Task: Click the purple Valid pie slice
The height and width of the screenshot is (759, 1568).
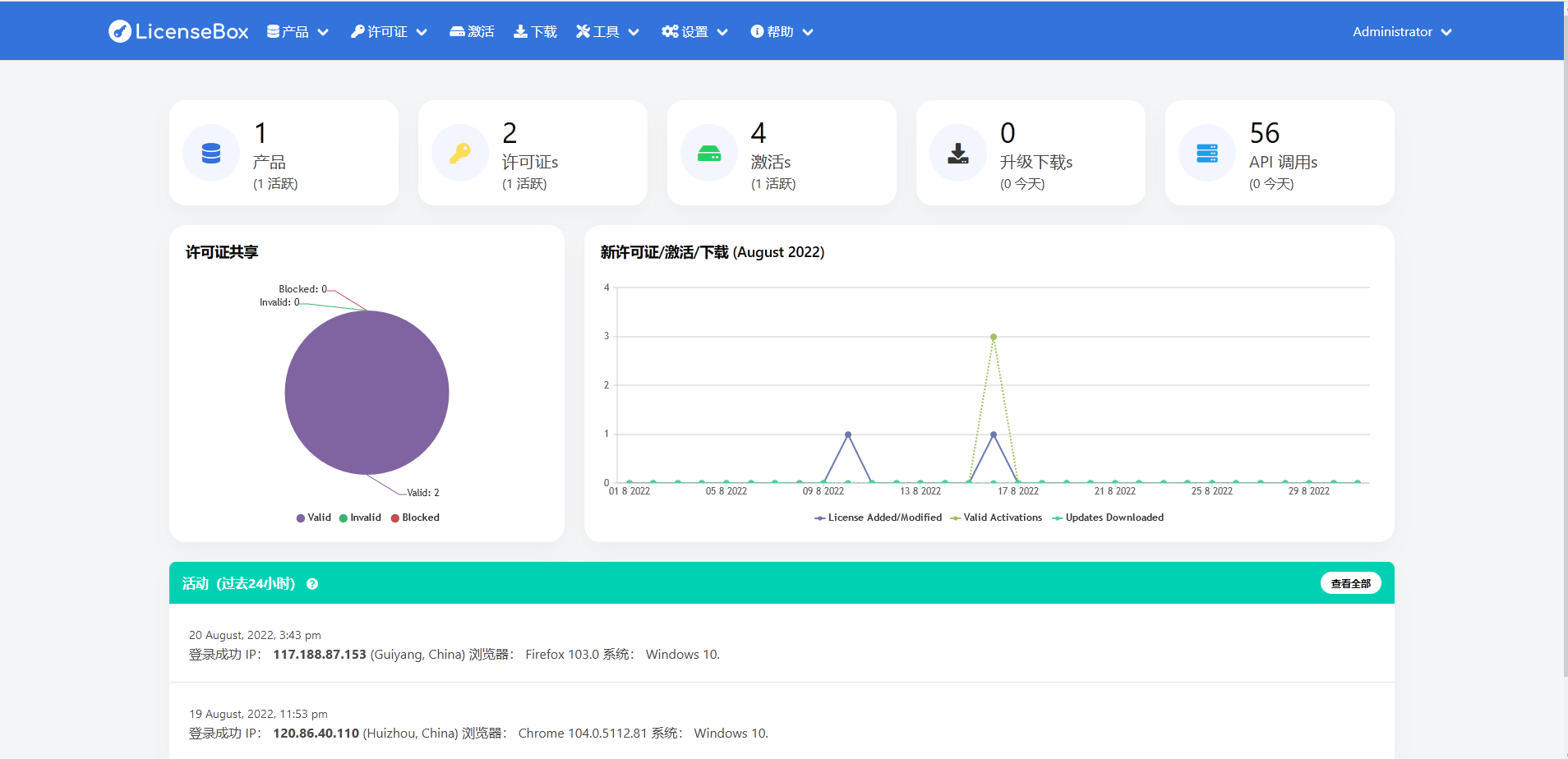Action: [x=367, y=393]
